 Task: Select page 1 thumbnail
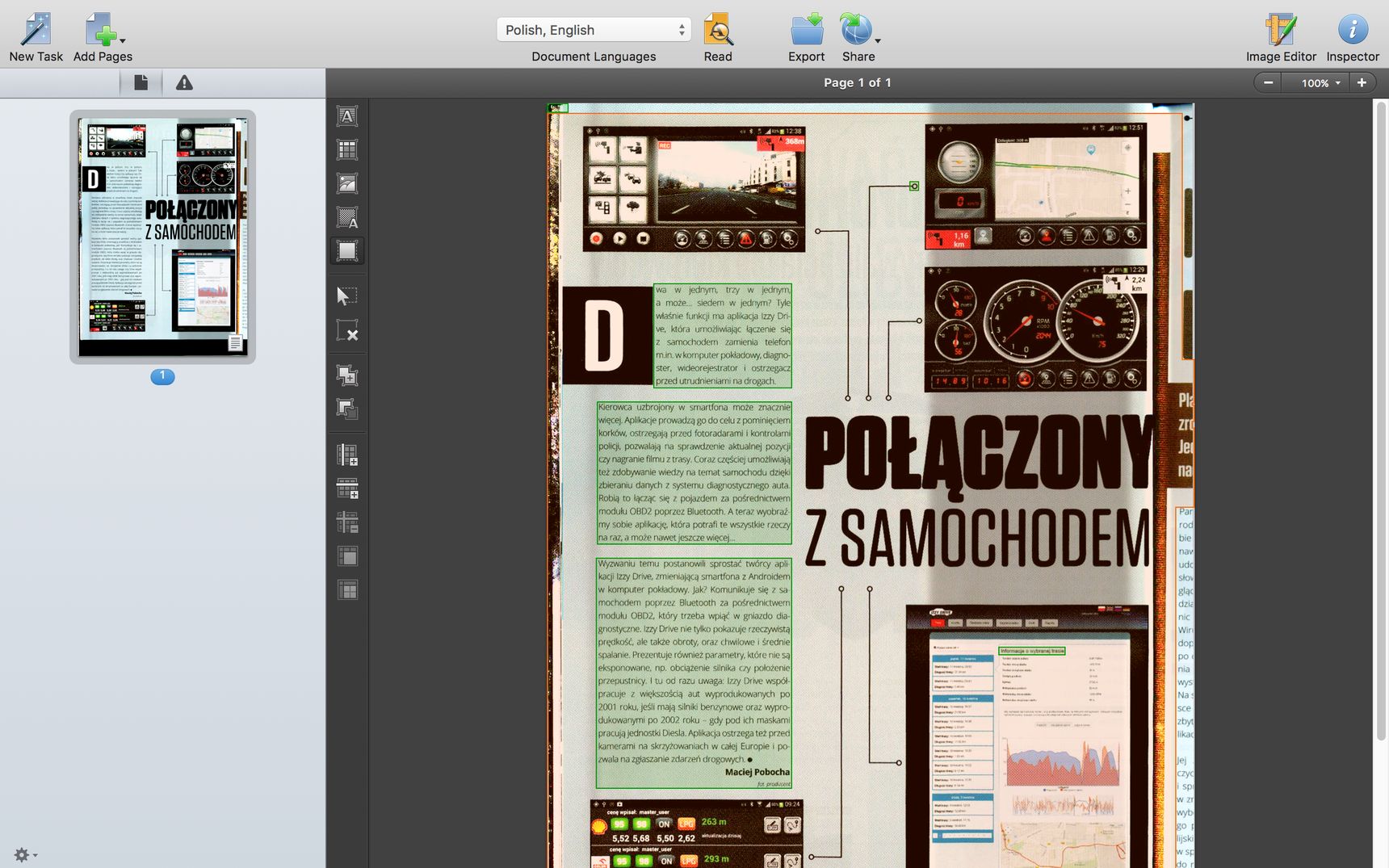(162, 237)
